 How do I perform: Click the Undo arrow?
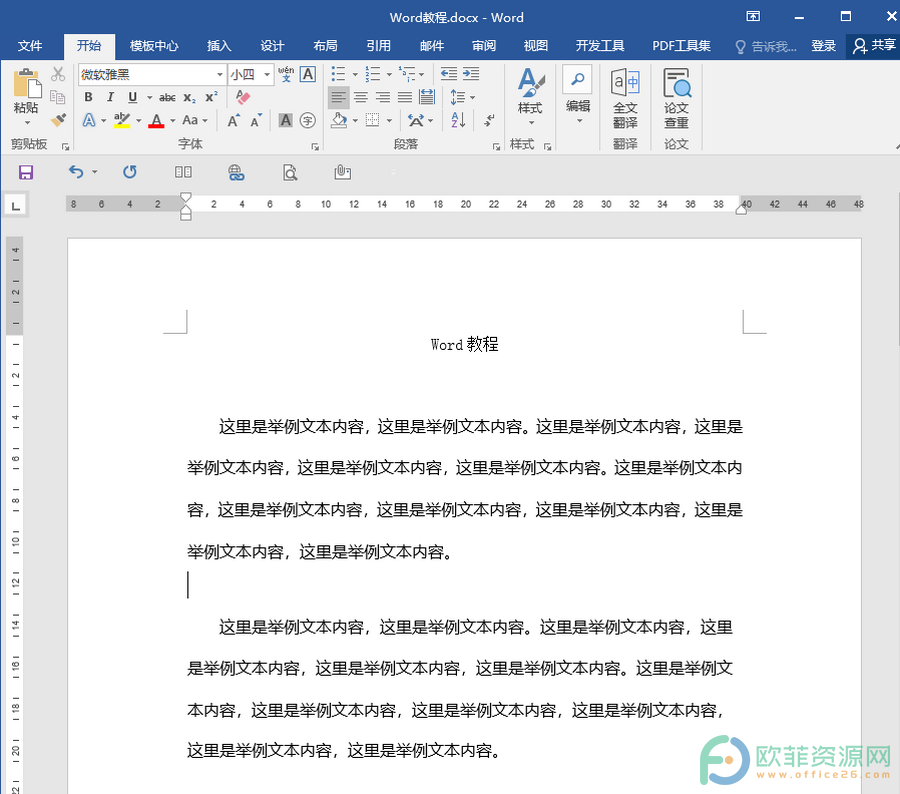[76, 172]
